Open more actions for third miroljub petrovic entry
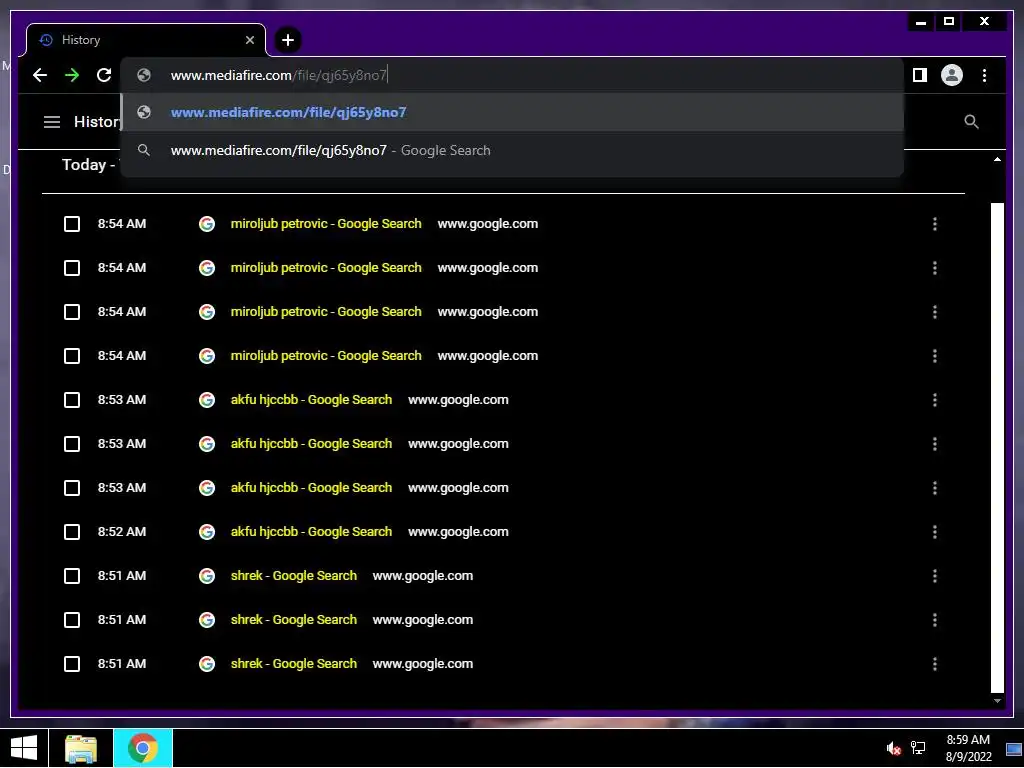 click(935, 312)
